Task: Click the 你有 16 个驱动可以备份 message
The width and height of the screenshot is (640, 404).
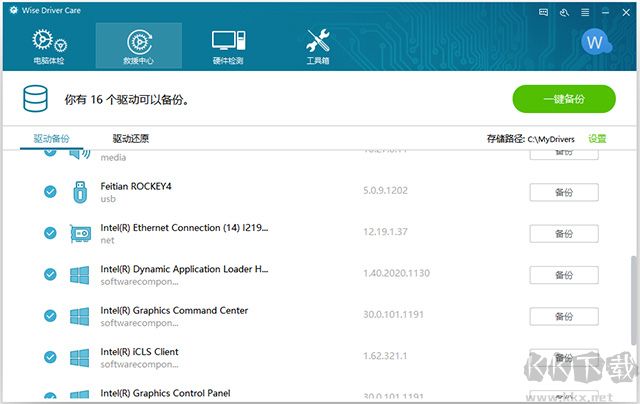Action: point(127,100)
